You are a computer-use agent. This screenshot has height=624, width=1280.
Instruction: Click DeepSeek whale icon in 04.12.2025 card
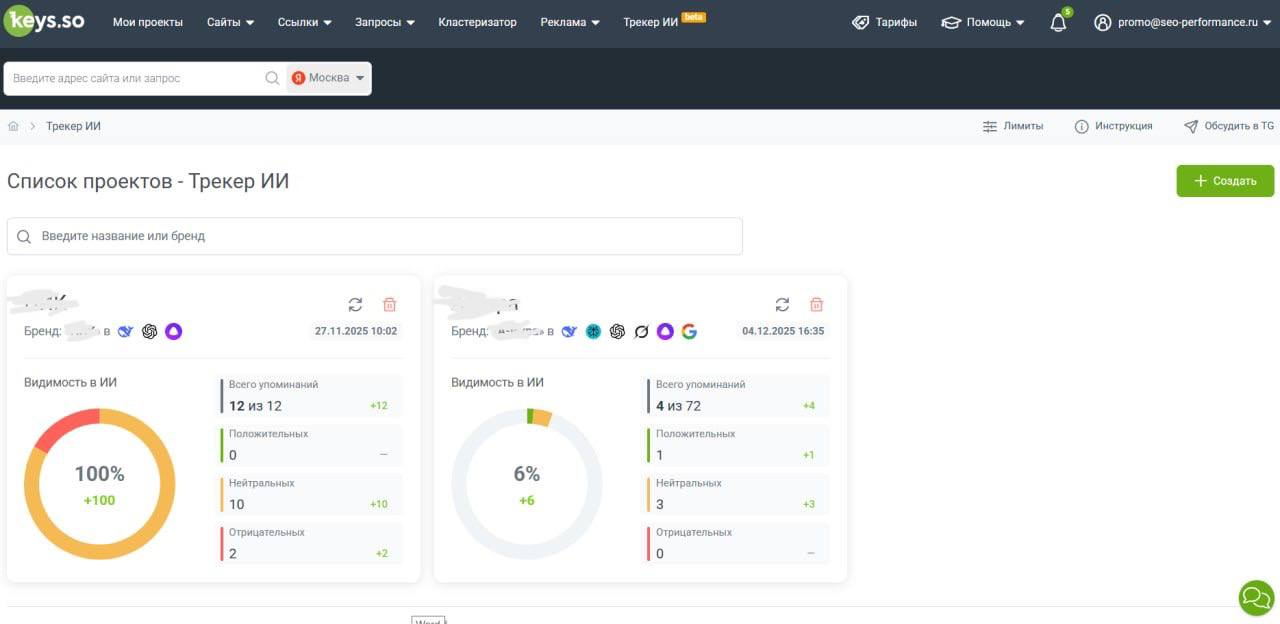[x=569, y=331]
